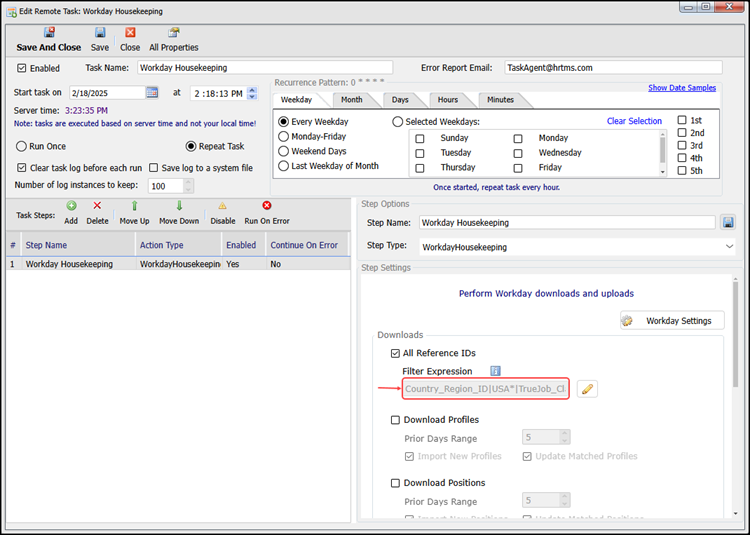Screen dimensions: 750x535
Task: Choose the Selected Weekdays radio button
Action: coord(397,122)
